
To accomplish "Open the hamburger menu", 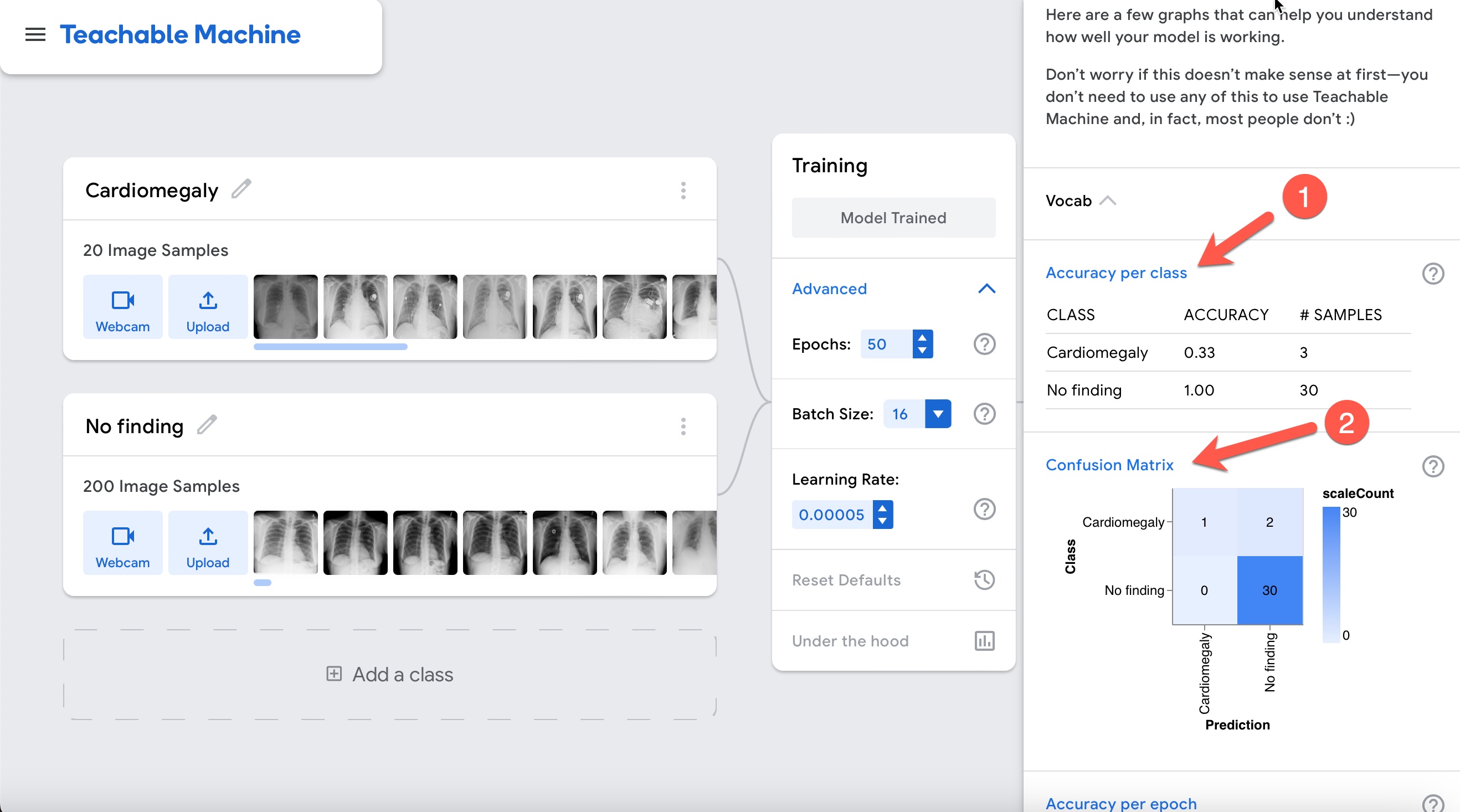I will (35, 34).
